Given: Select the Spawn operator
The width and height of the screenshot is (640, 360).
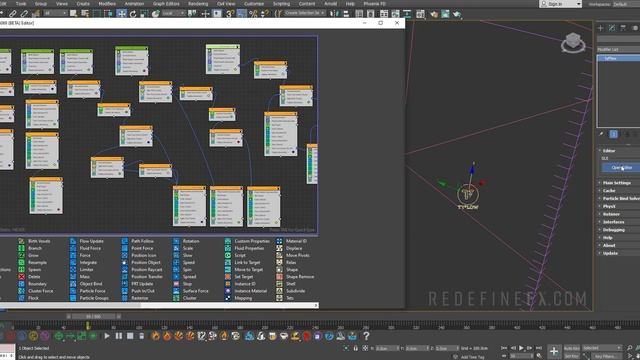Looking at the screenshot, I should 30,270.
